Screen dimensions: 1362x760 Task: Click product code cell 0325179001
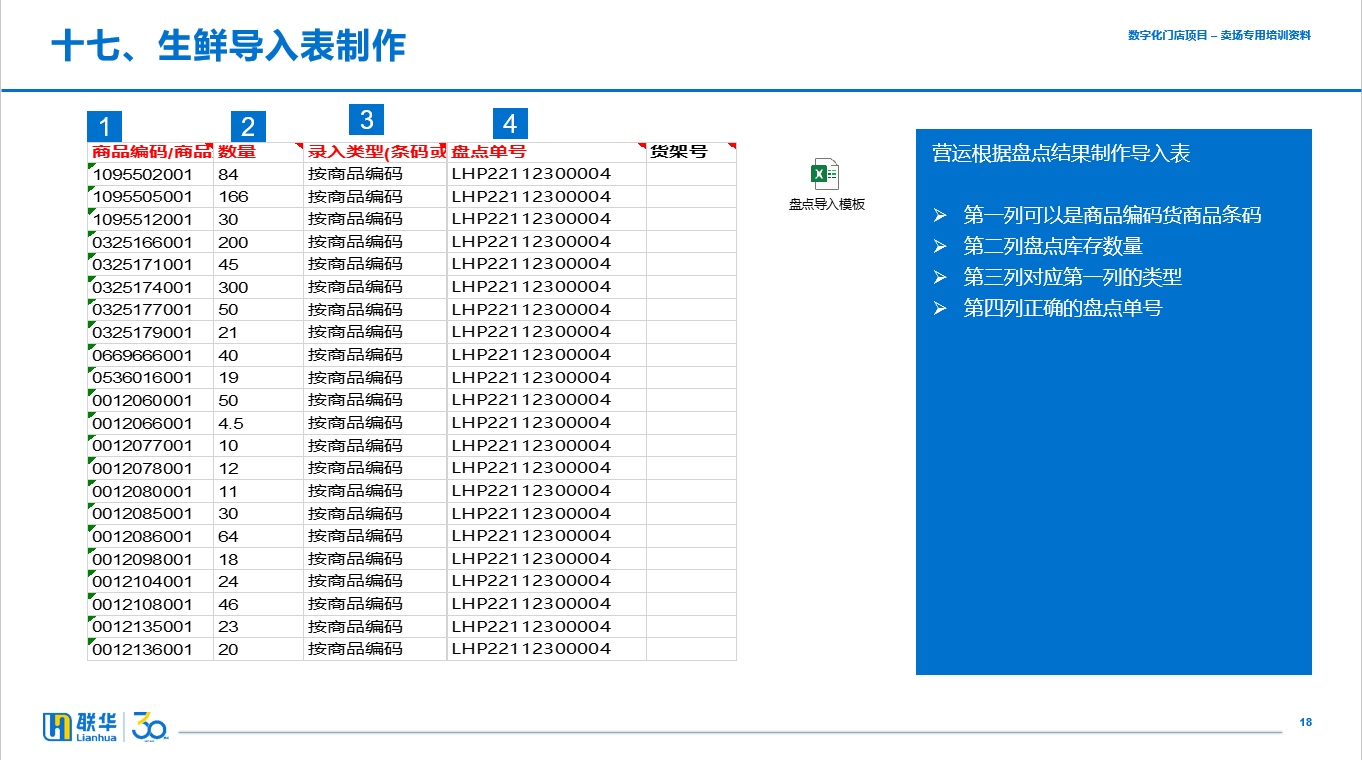click(151, 332)
